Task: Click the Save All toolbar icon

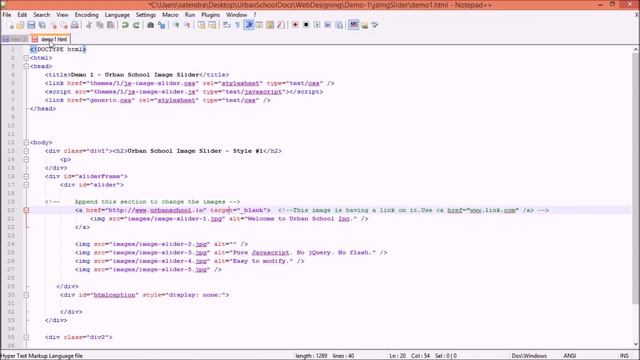Action: (x=42, y=25)
